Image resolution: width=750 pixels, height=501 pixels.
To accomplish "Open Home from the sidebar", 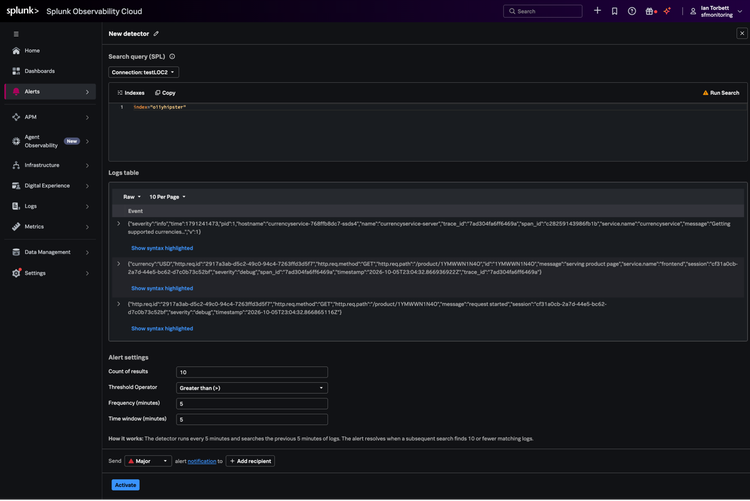I will coord(32,51).
